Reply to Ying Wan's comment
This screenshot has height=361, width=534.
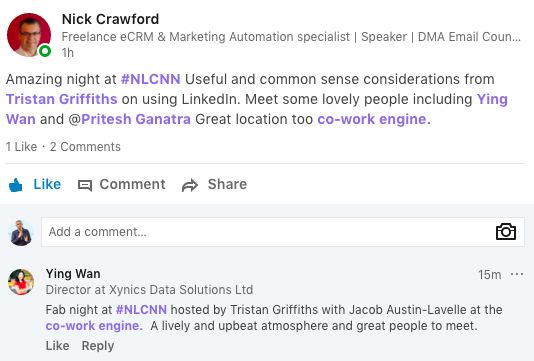pos(98,346)
